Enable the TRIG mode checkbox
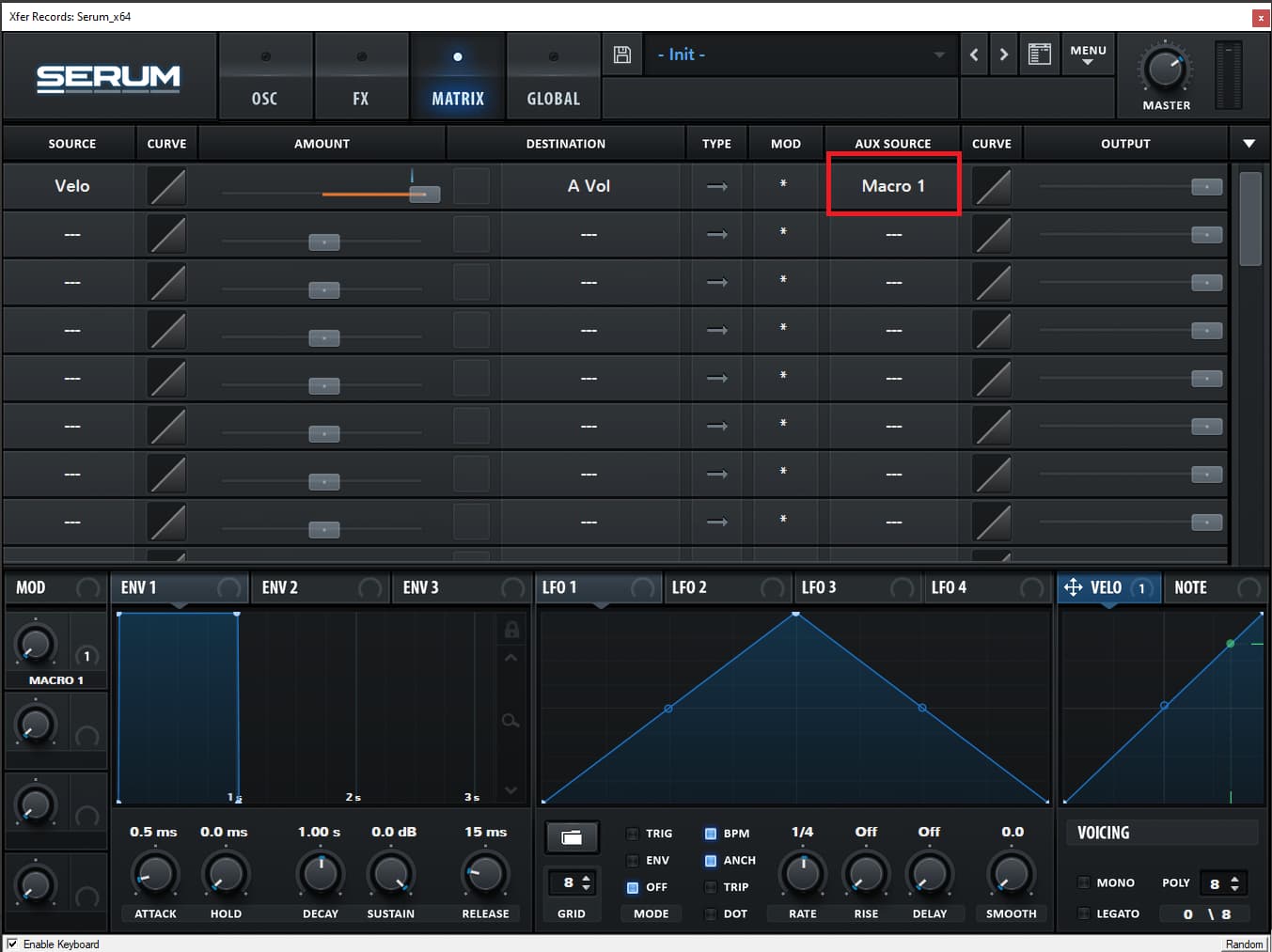This screenshot has width=1272, height=952. click(x=633, y=834)
